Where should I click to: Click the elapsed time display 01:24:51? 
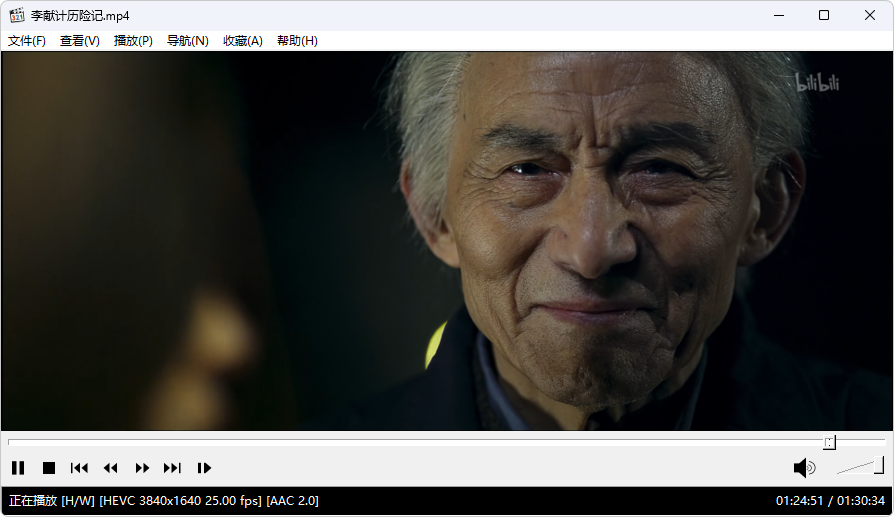(x=799, y=501)
